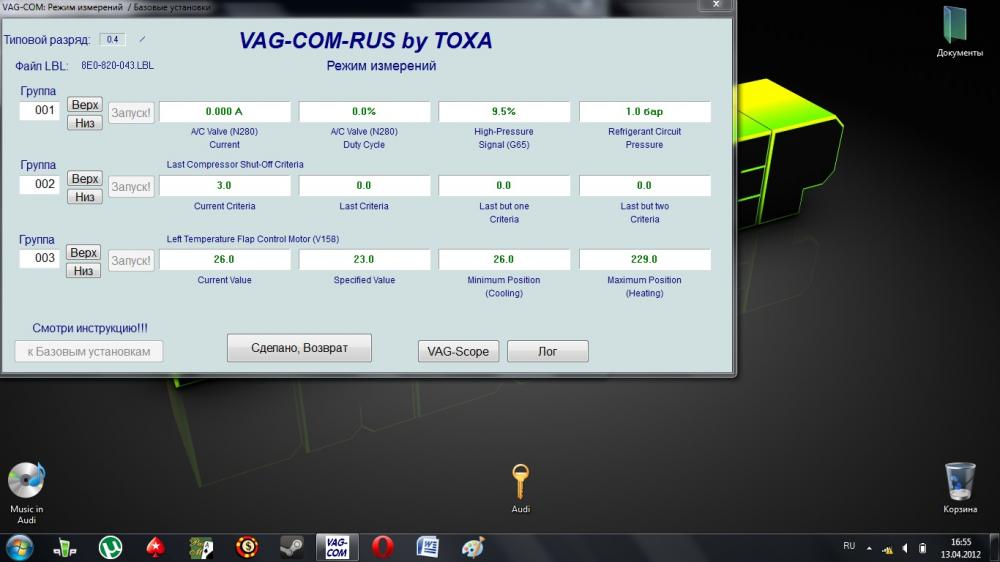Screen dimensions: 1000x562
Task: Open the Paint palette taskbar icon
Action: (x=473, y=547)
